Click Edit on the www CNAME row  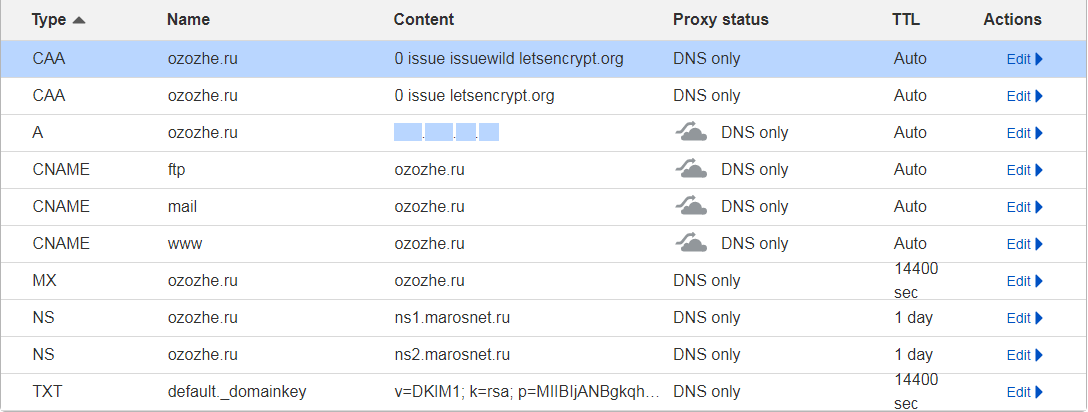click(x=1024, y=244)
